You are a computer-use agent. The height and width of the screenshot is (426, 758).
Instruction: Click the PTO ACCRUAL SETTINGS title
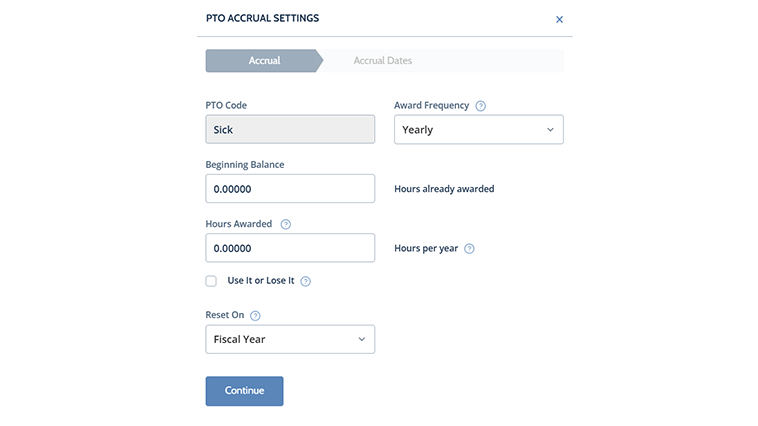262,18
